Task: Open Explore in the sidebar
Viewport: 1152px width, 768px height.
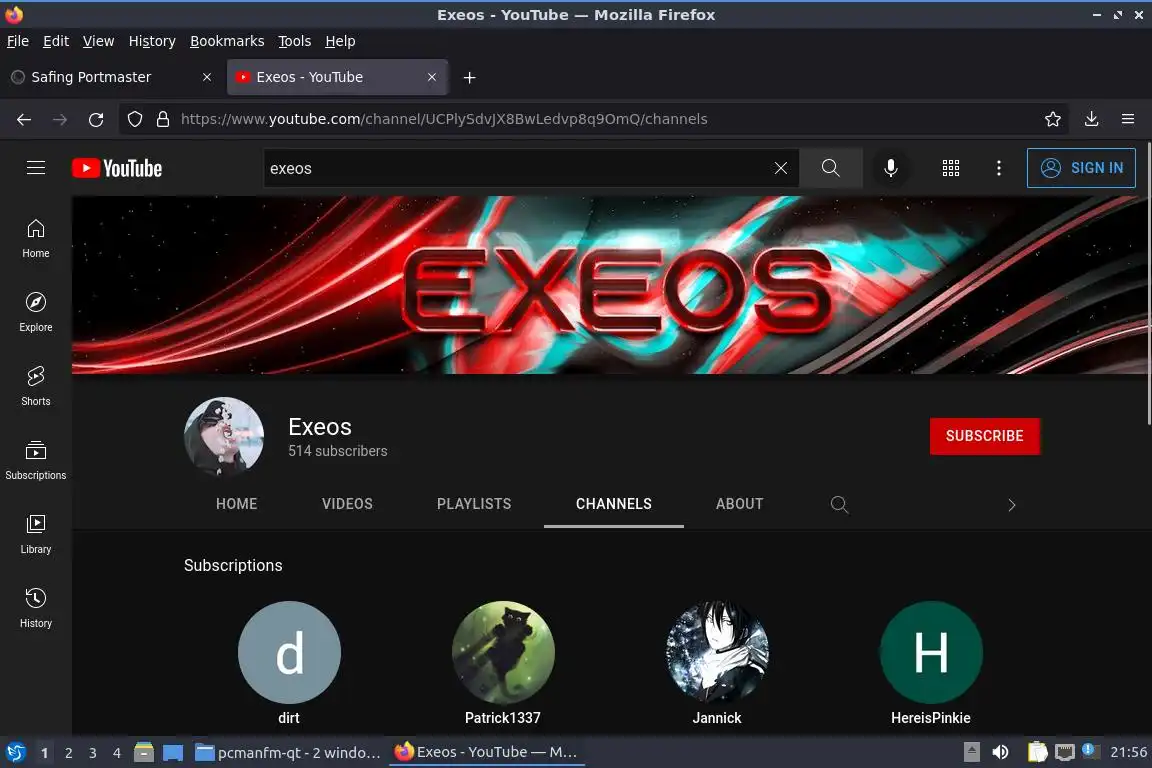Action: (x=35, y=312)
